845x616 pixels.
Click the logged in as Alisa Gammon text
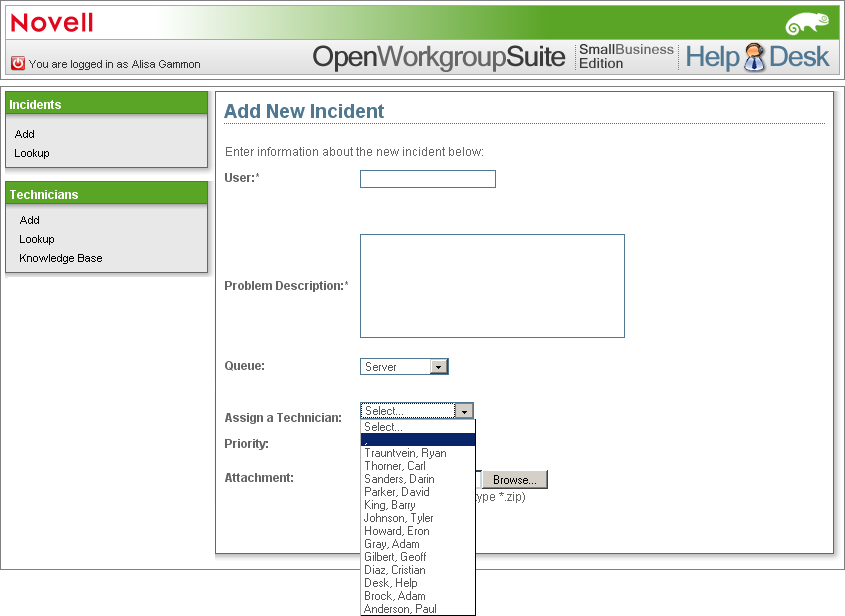[115, 64]
